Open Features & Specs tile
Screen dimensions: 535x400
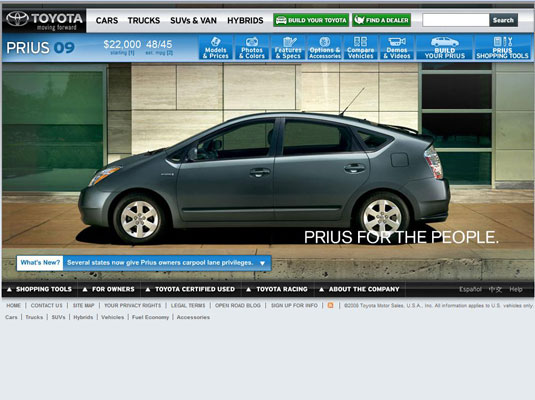(288, 47)
